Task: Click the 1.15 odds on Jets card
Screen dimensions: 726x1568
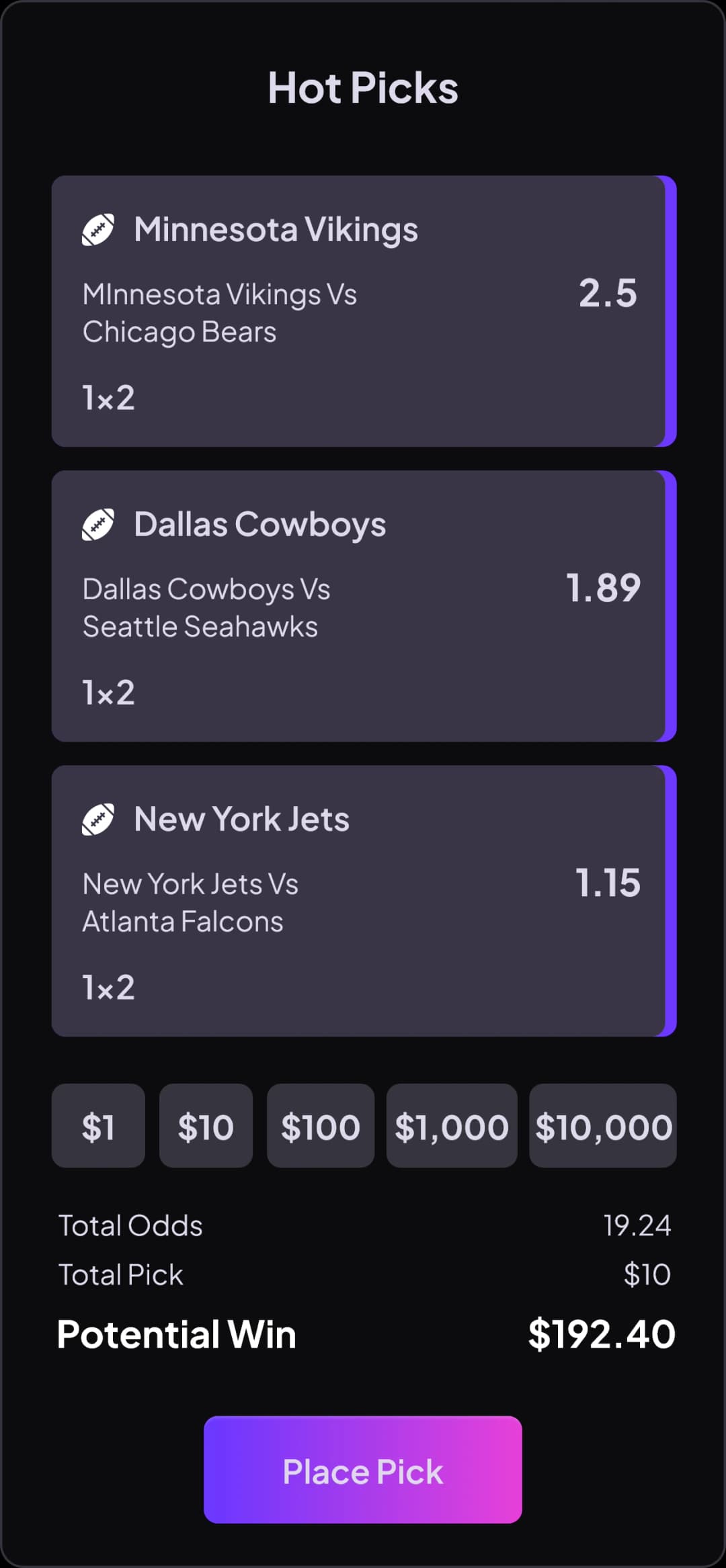Action: point(608,883)
